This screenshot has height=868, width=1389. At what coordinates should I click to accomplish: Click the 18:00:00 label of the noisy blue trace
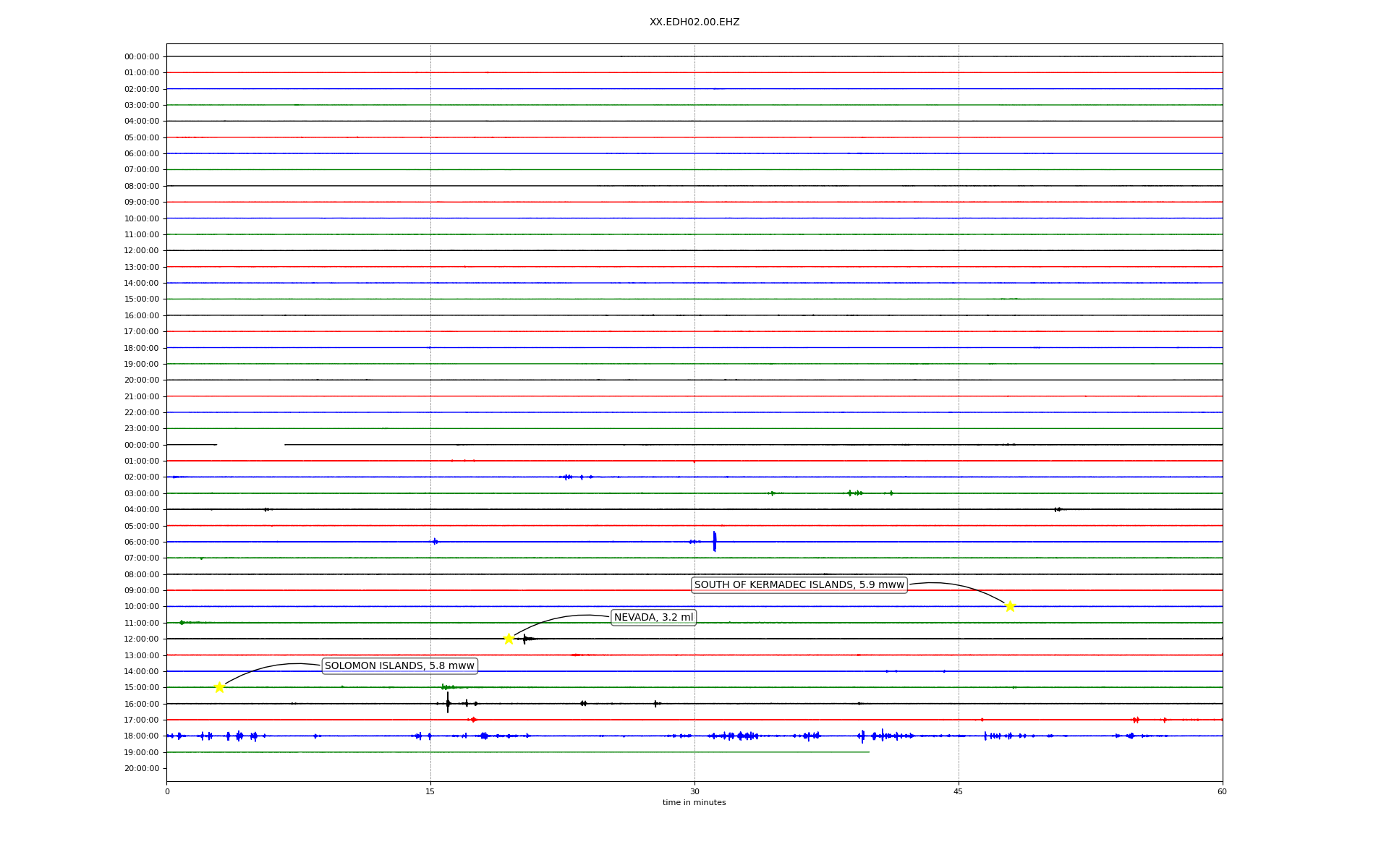click(142, 736)
